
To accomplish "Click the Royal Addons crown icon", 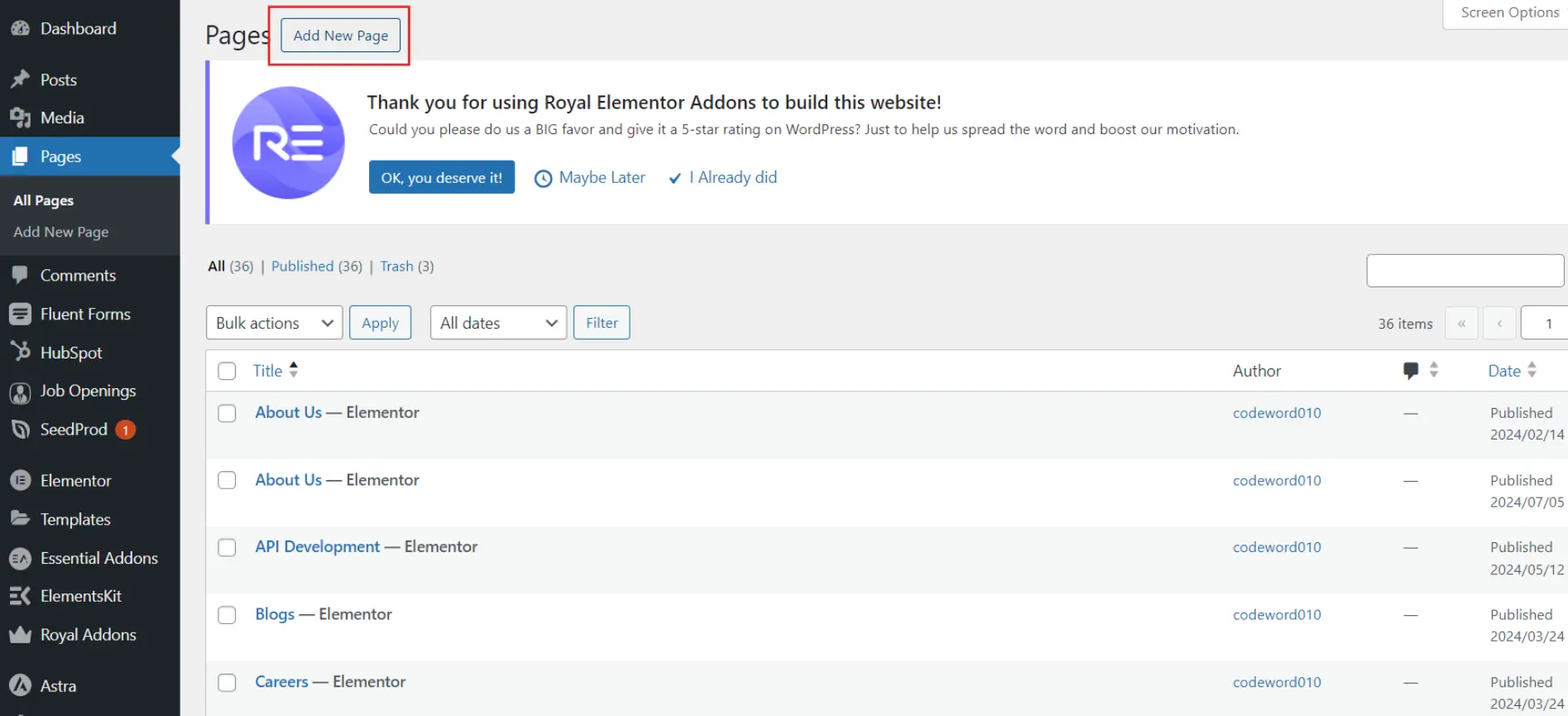I will (x=20, y=635).
